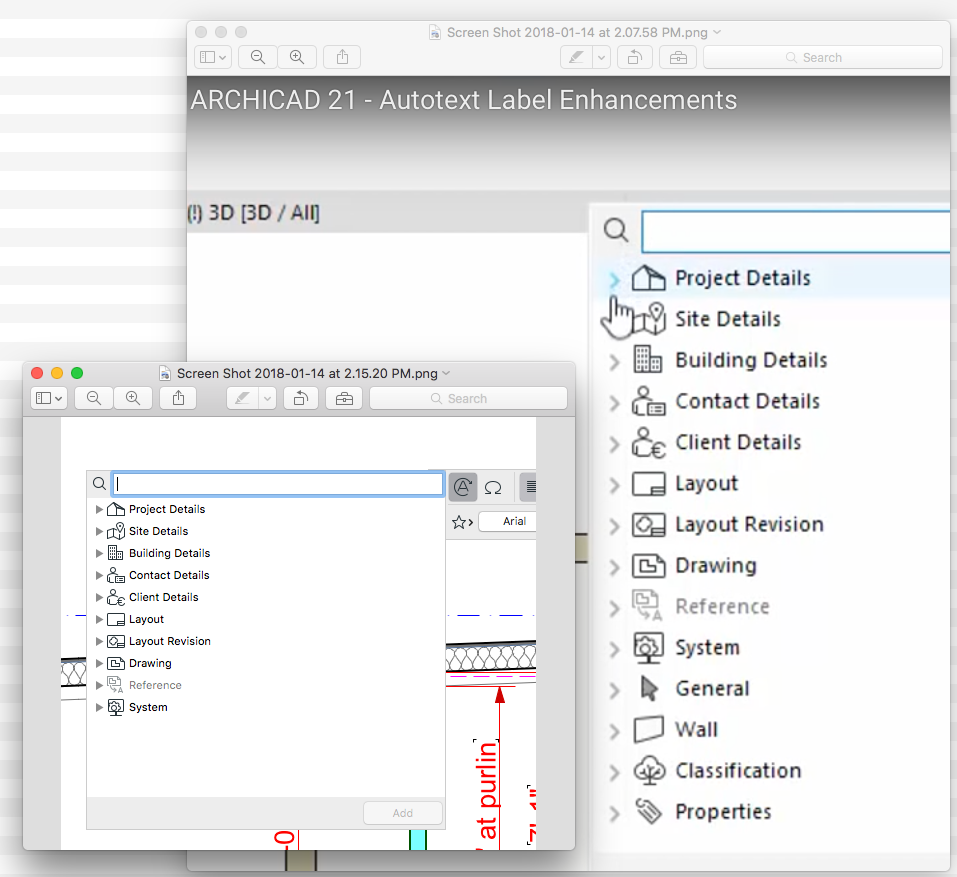This screenshot has height=877, width=957.
Task: Click the Add button in the autotext popup
Action: pyautogui.click(x=403, y=813)
